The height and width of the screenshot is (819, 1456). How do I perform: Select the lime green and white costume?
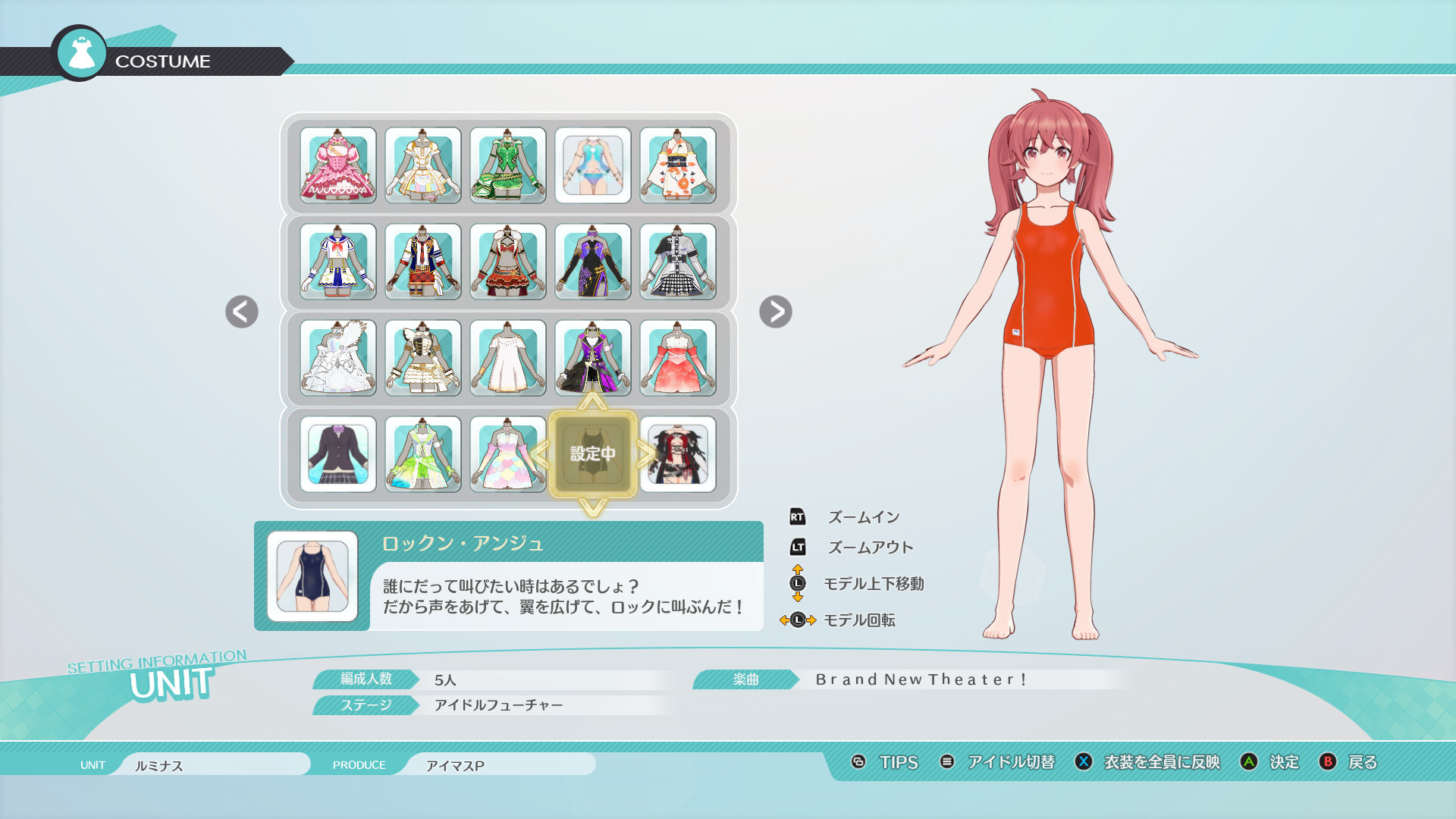(423, 454)
